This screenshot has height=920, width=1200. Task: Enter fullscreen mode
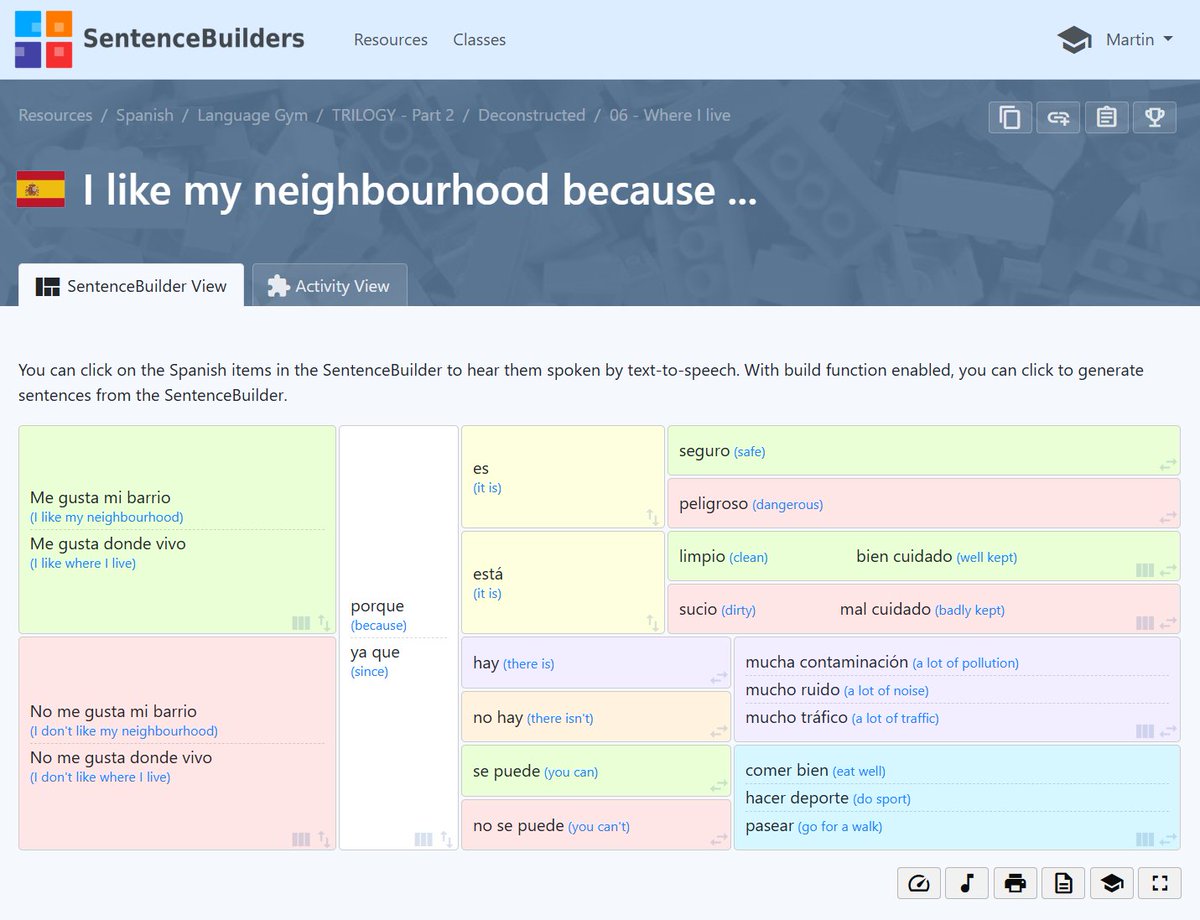(1159, 883)
